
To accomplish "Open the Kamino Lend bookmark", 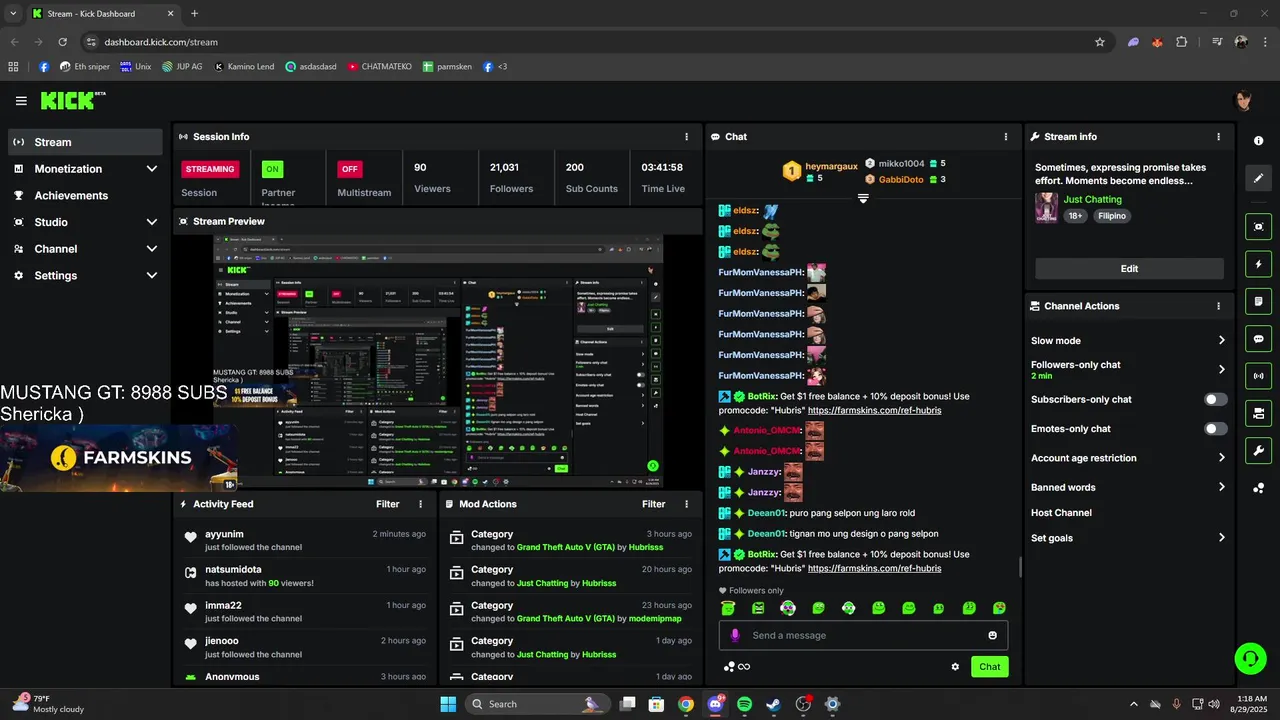I will (x=244, y=67).
